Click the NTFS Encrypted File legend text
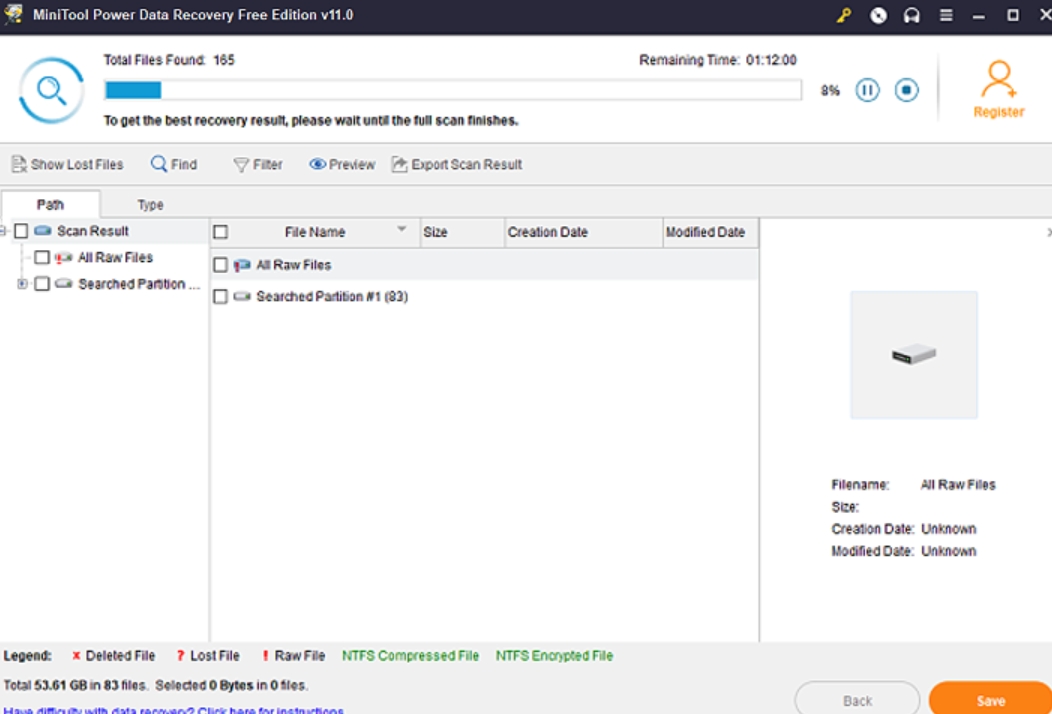This screenshot has height=714, width=1052. coord(554,656)
